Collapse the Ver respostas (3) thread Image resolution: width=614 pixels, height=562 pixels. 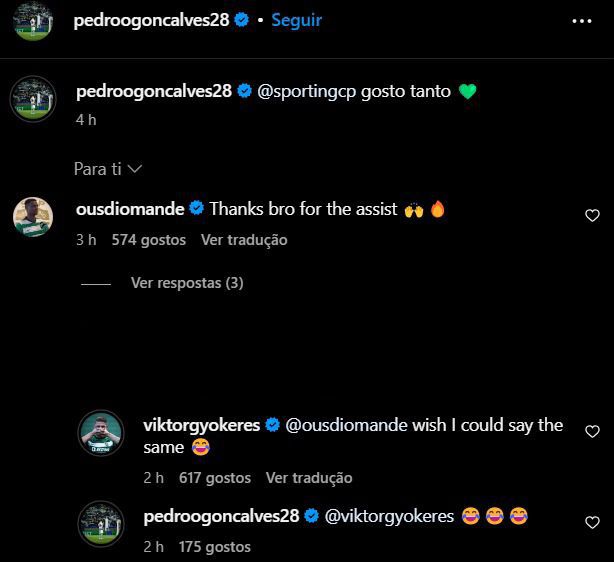tap(186, 283)
